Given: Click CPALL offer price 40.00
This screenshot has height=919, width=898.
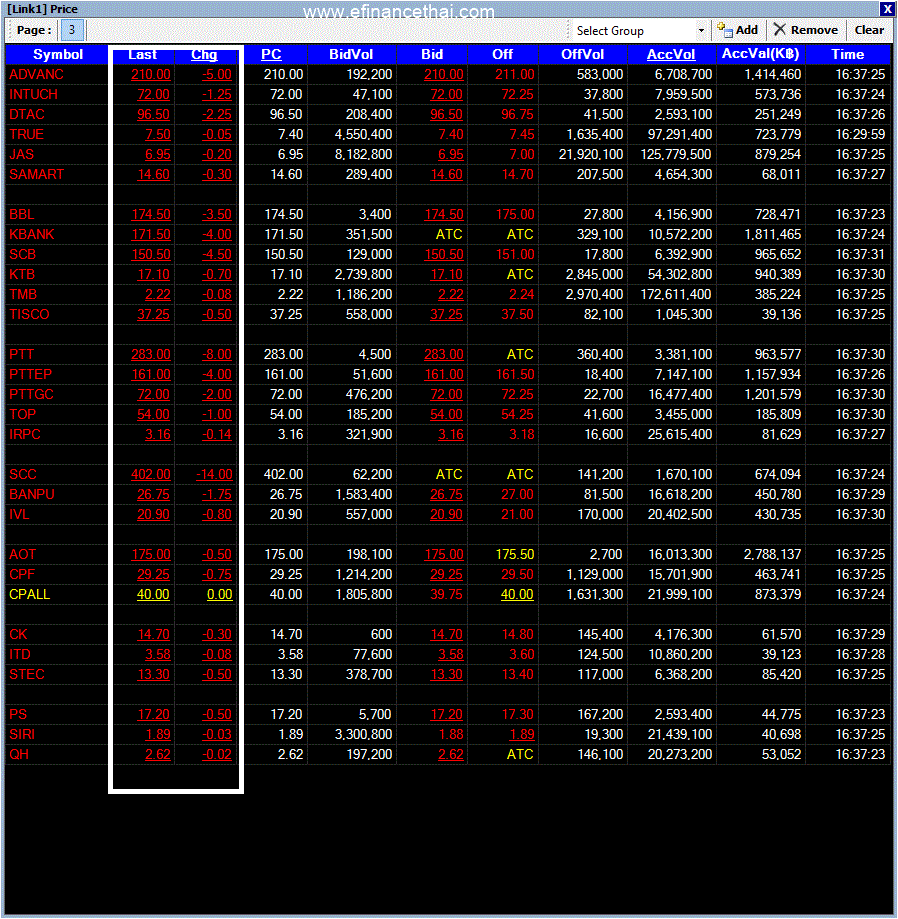Looking at the screenshot, I should tap(517, 594).
